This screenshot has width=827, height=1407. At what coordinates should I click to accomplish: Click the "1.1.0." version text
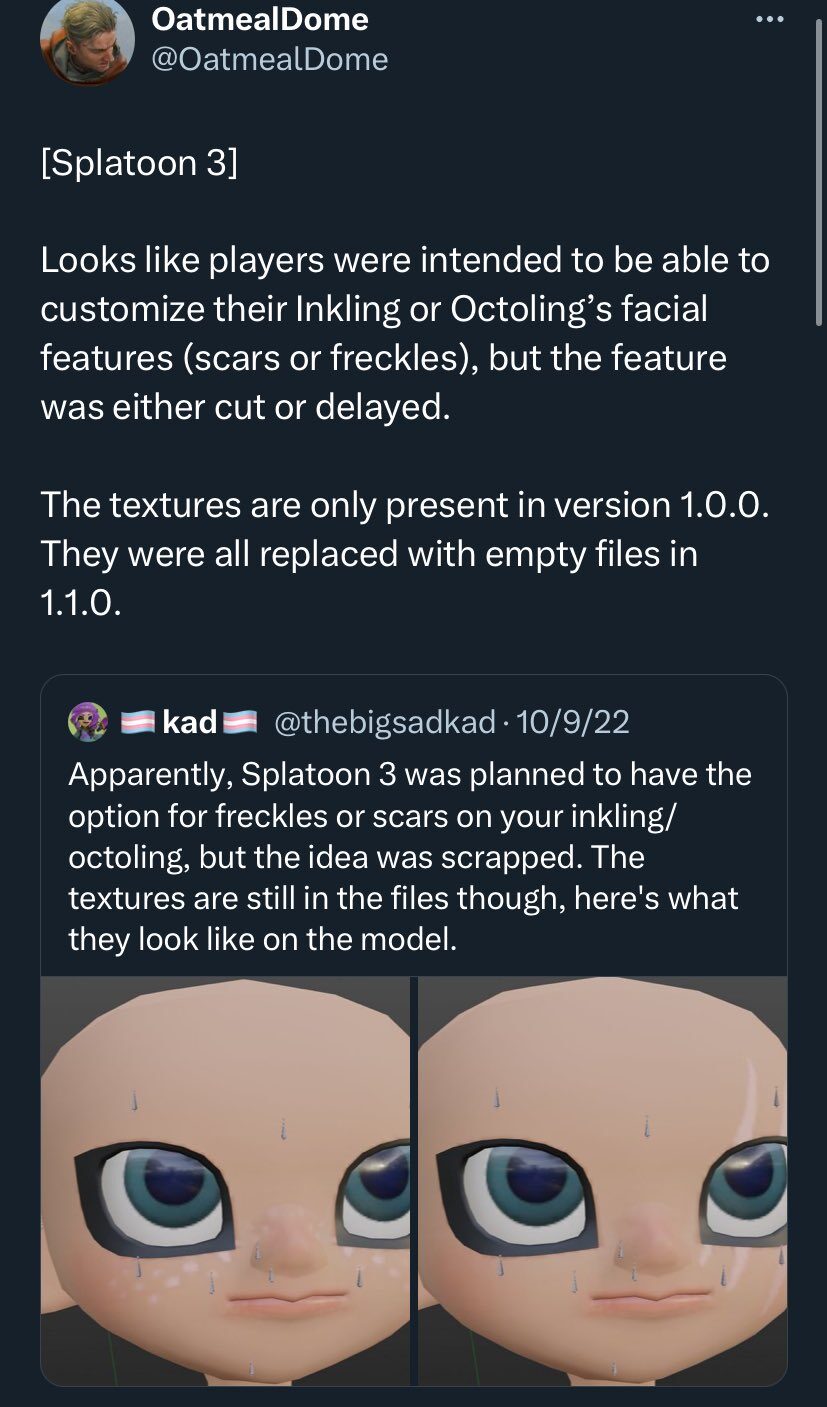coord(81,602)
